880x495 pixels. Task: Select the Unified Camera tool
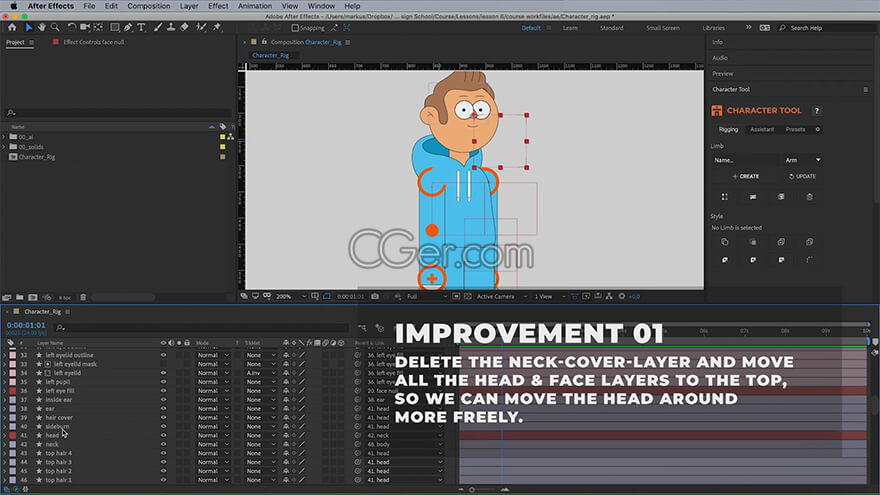tap(85, 27)
